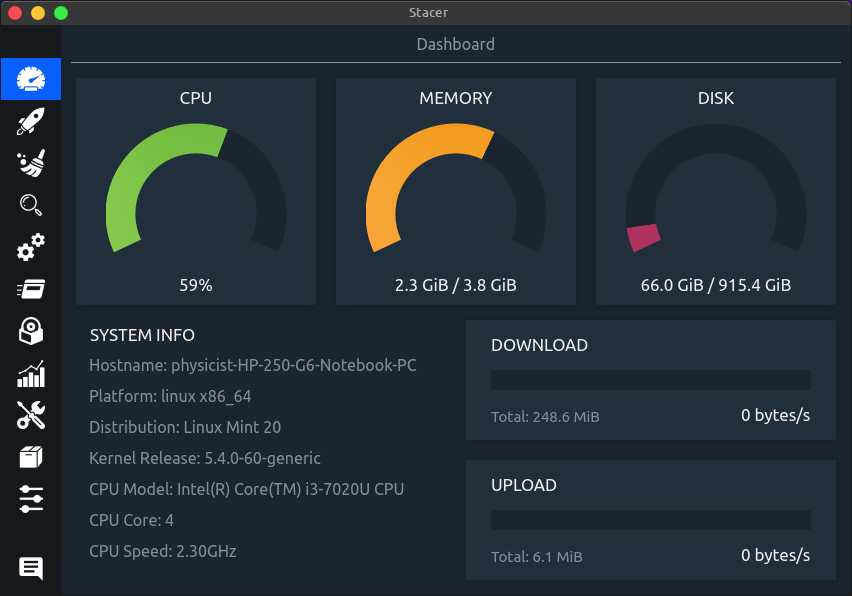Open the Dashboard speedometer icon
Viewport: 852px width, 596px height.
click(x=30, y=79)
